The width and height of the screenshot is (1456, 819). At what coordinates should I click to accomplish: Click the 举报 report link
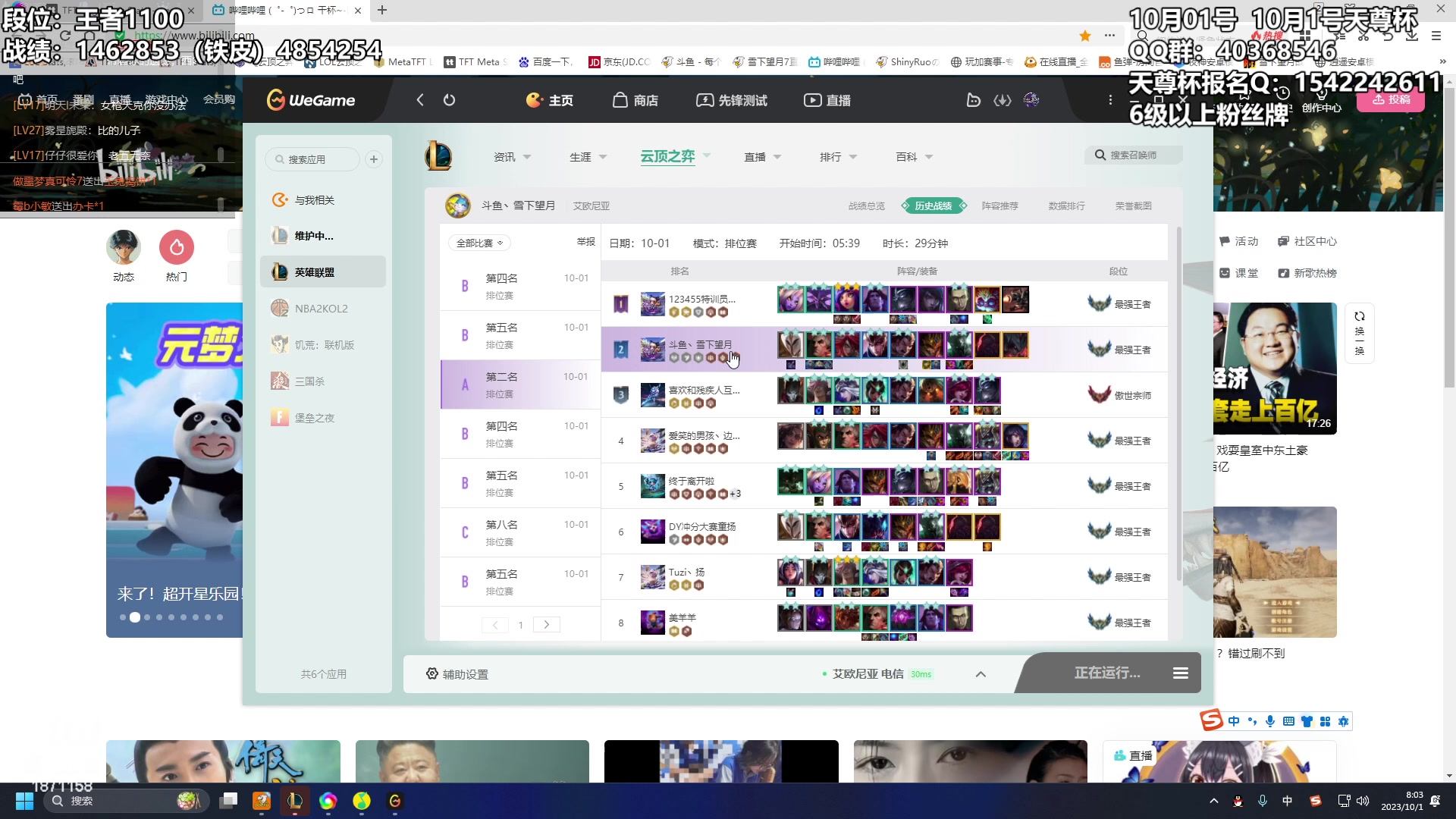pyautogui.click(x=585, y=242)
